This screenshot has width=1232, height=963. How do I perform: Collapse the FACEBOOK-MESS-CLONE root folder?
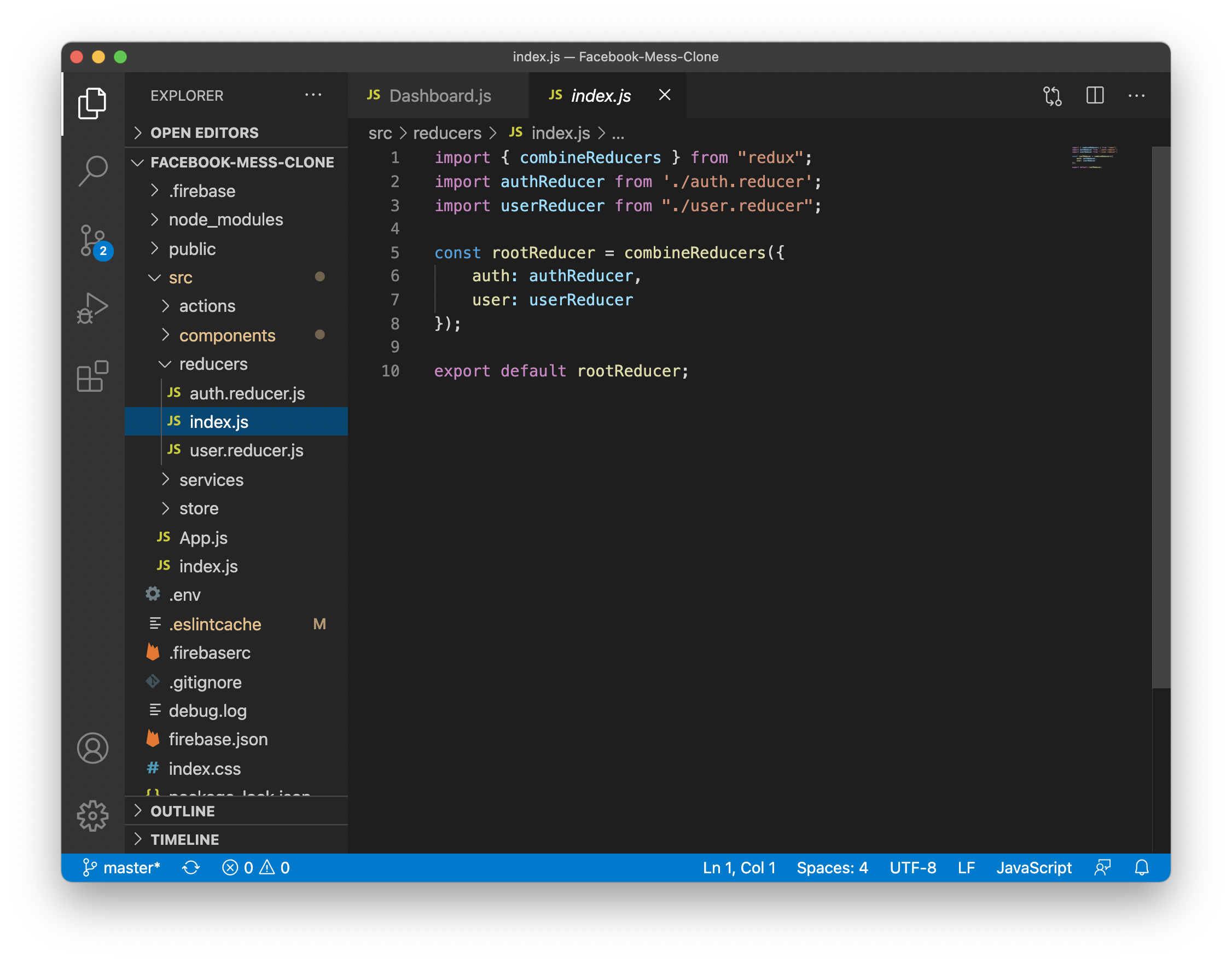pos(236,162)
